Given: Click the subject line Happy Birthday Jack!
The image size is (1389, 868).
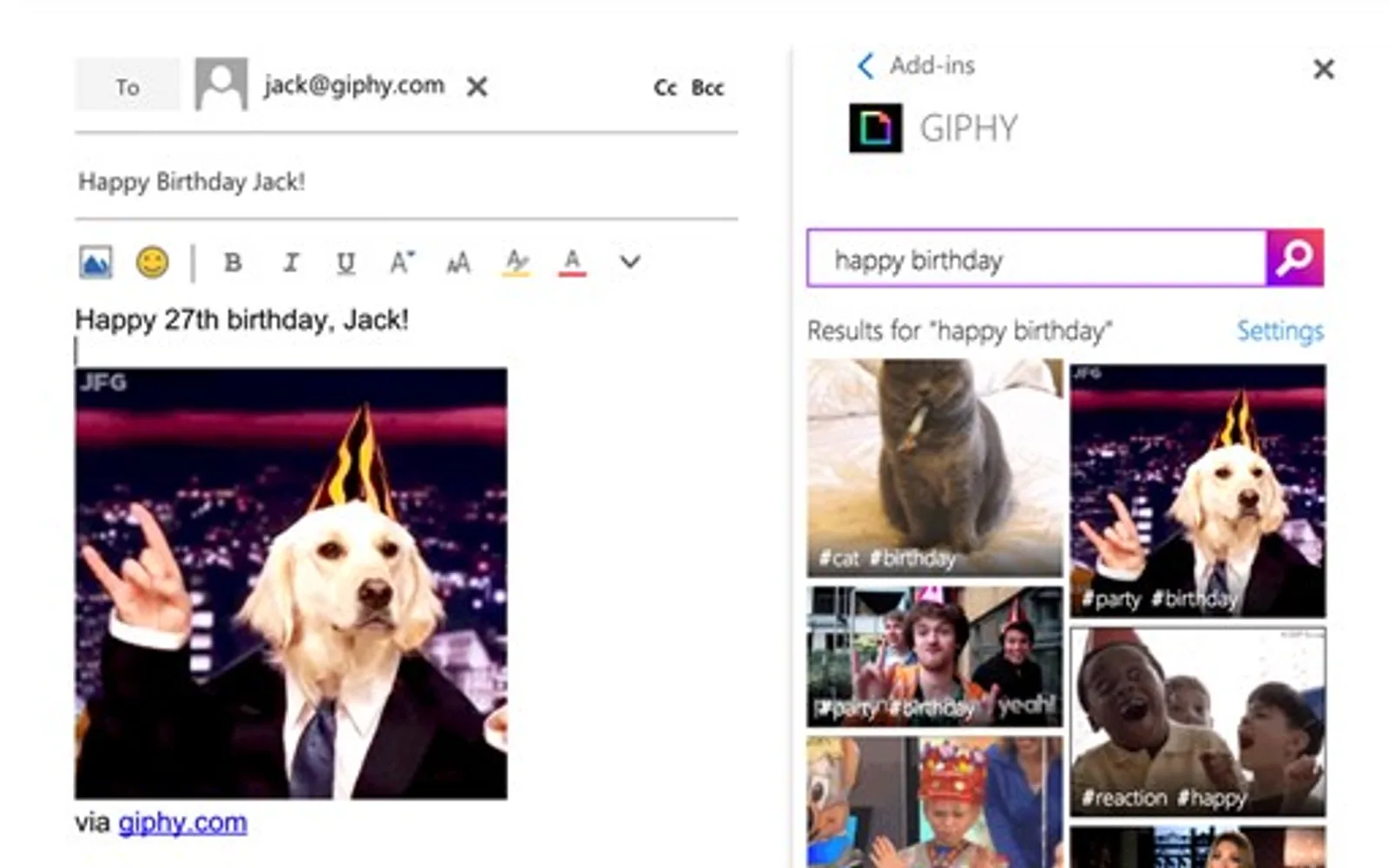Looking at the screenshot, I should tap(192, 181).
